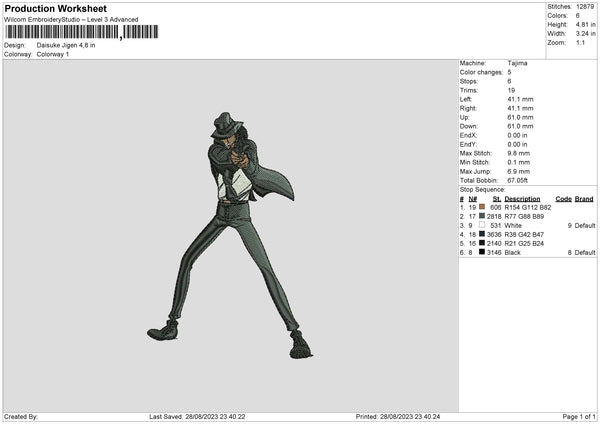The height and width of the screenshot is (424, 600).
Task: Click the Trims value 19
Action: click(511, 90)
